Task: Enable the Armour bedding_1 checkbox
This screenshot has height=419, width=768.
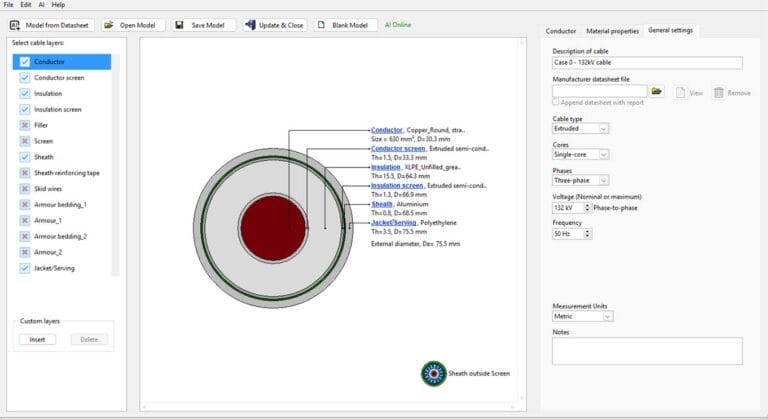Action: [24, 204]
